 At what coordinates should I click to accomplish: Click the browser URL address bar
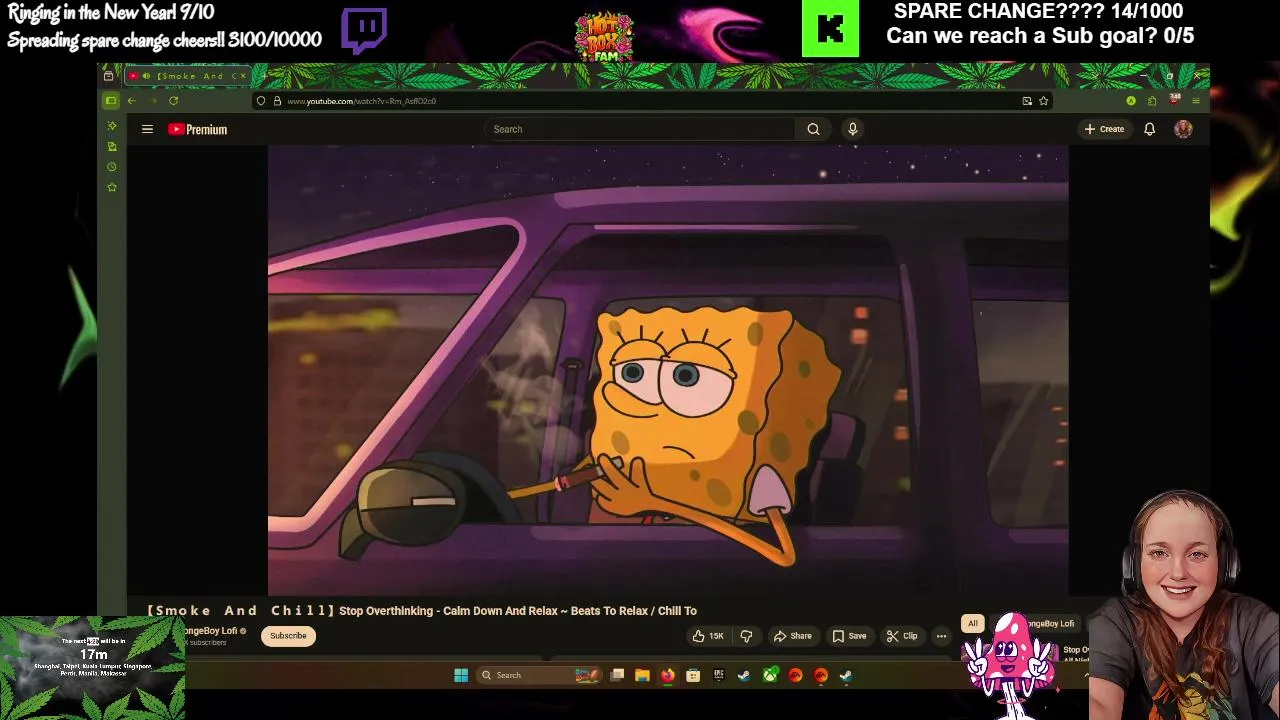click(650, 101)
